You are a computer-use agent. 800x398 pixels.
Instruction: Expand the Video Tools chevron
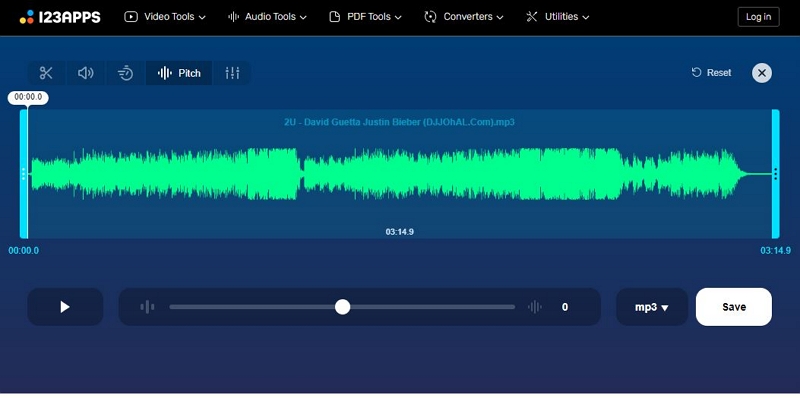(x=202, y=17)
